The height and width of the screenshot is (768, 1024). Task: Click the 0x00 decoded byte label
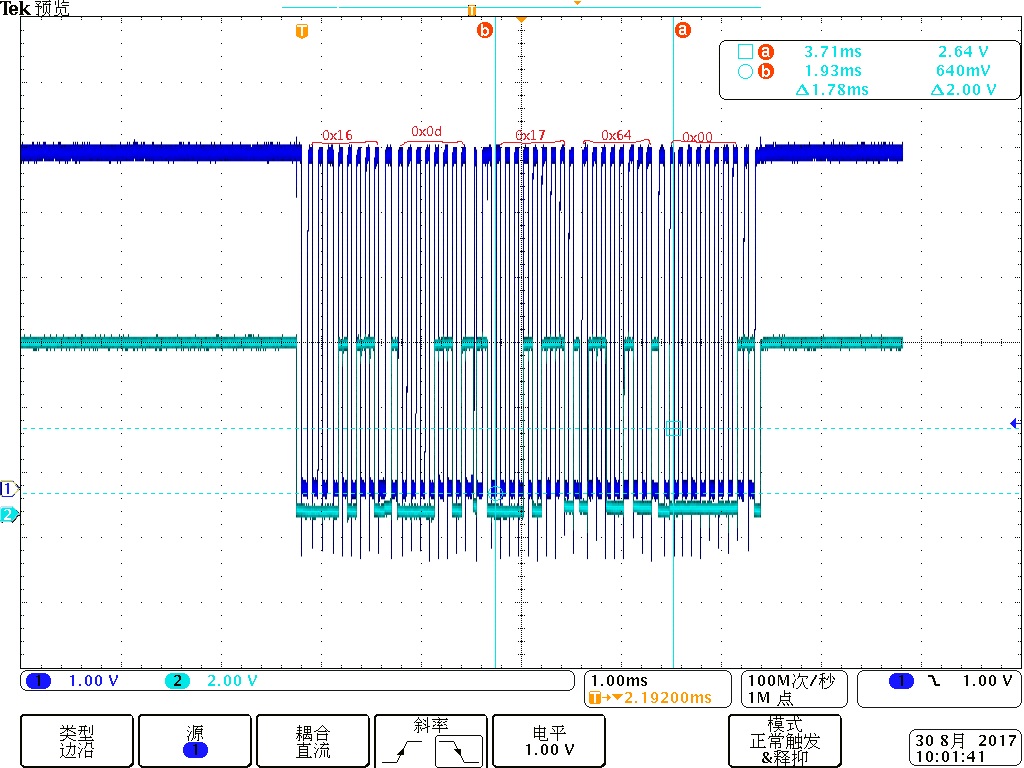(697, 137)
